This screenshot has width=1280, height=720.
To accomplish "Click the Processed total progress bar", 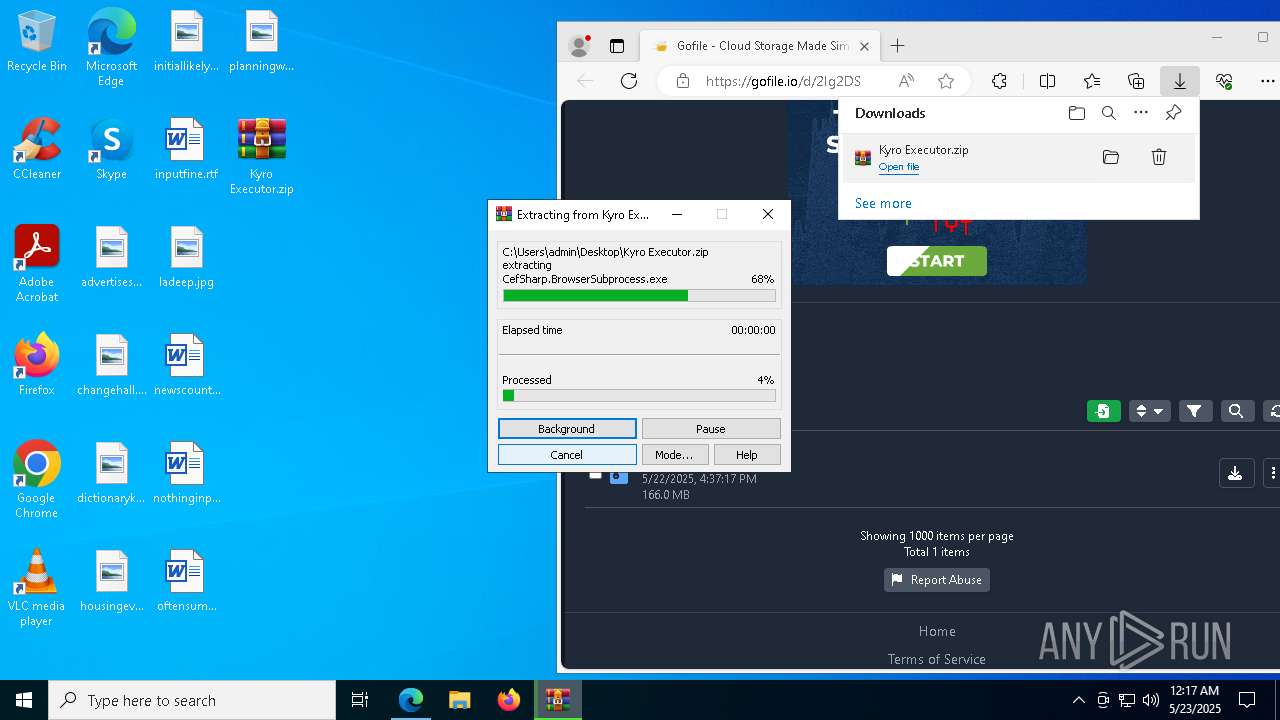I will tap(639, 396).
